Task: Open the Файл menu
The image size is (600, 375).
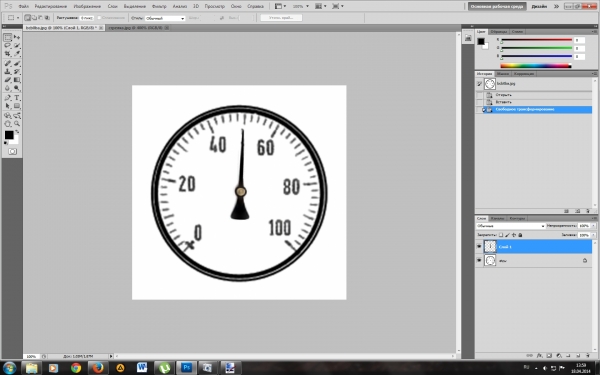Action: pos(23,7)
